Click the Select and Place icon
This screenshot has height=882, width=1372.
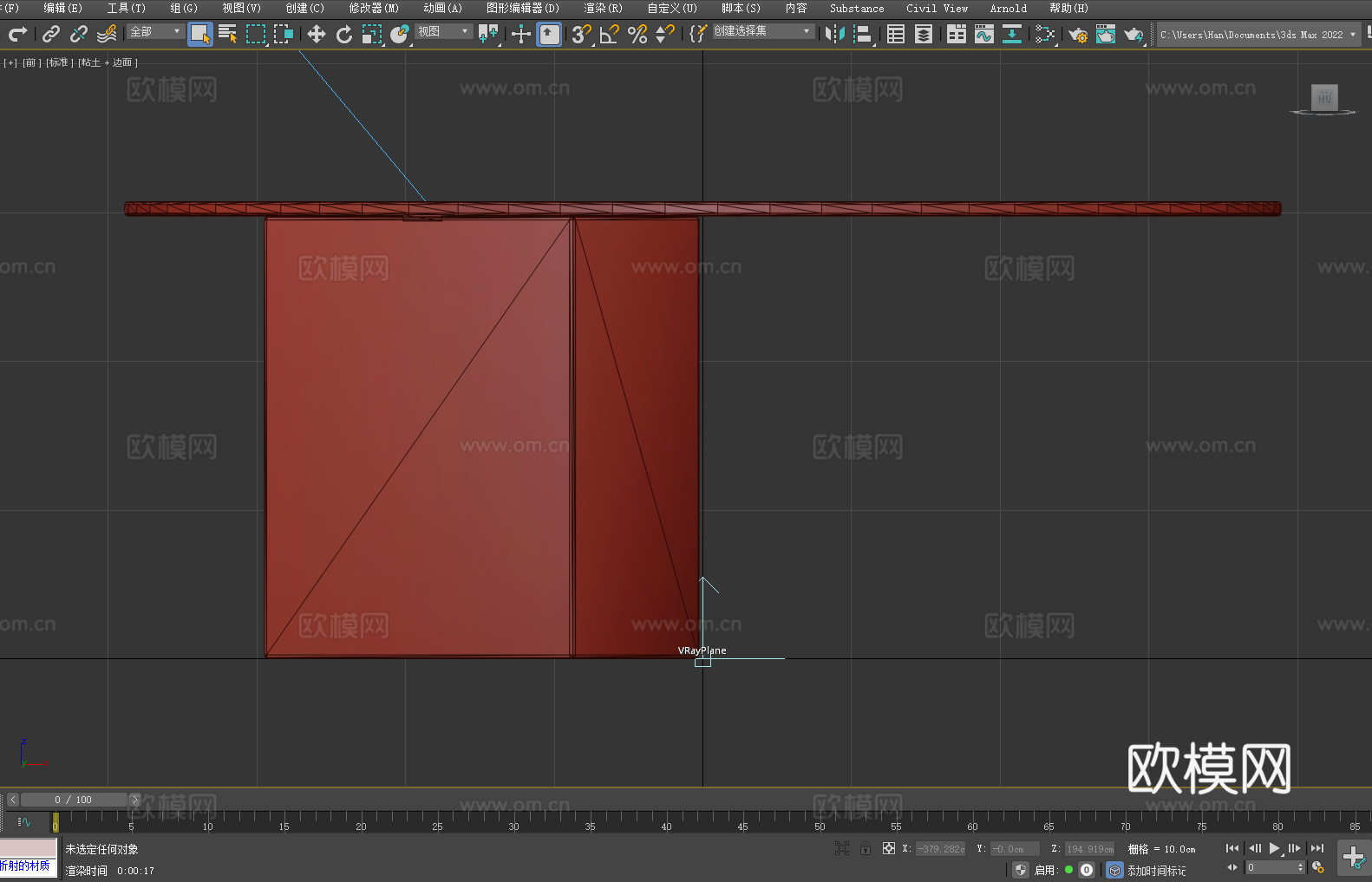pos(400,34)
